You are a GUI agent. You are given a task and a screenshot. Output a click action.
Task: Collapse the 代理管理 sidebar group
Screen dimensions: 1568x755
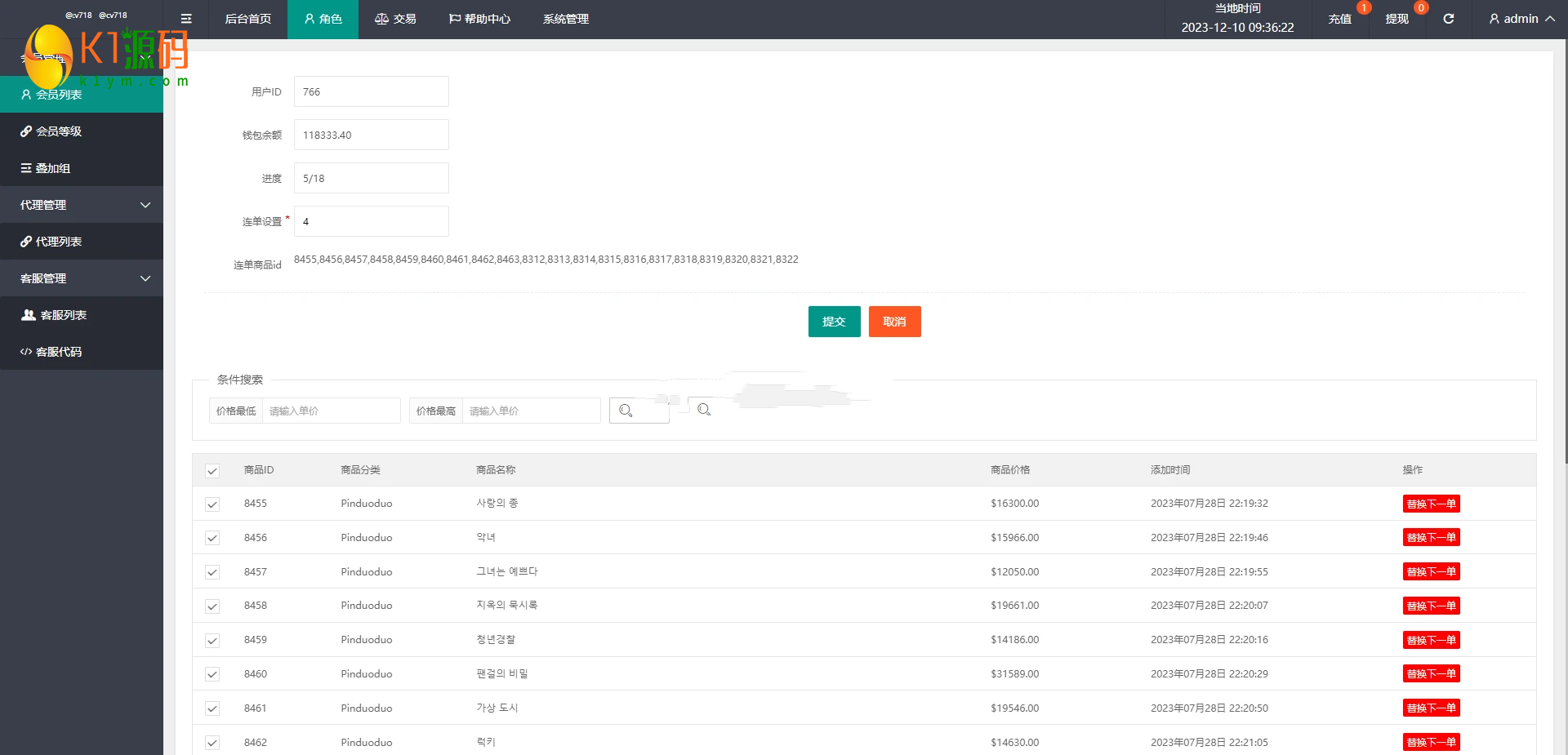(82, 205)
